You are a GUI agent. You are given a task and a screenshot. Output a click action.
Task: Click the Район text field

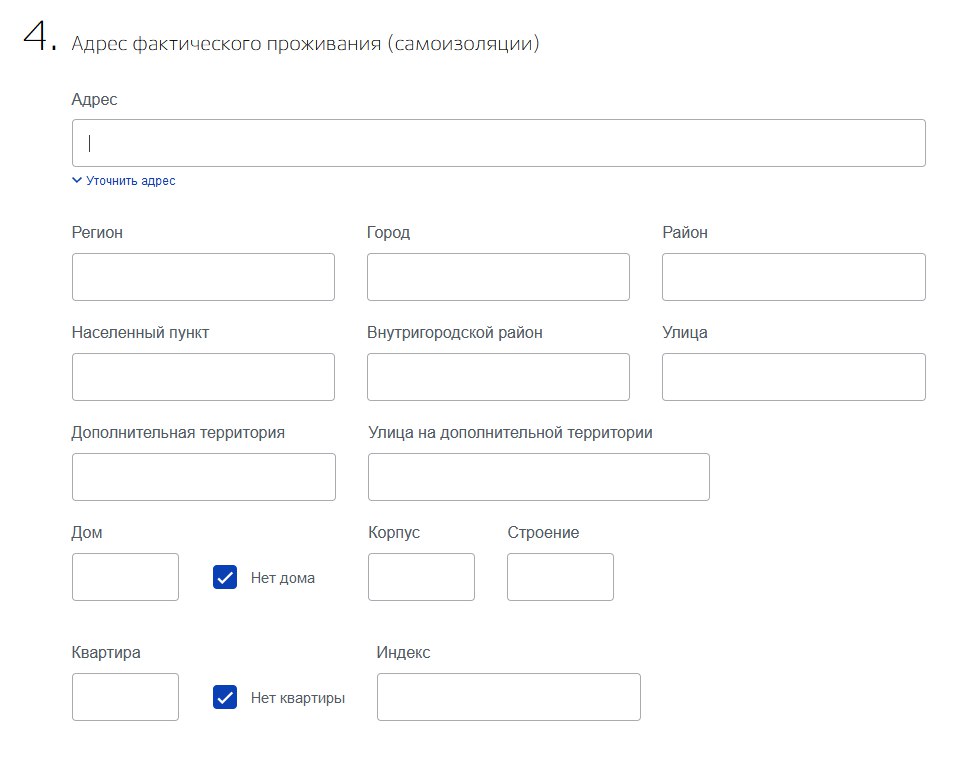click(794, 277)
